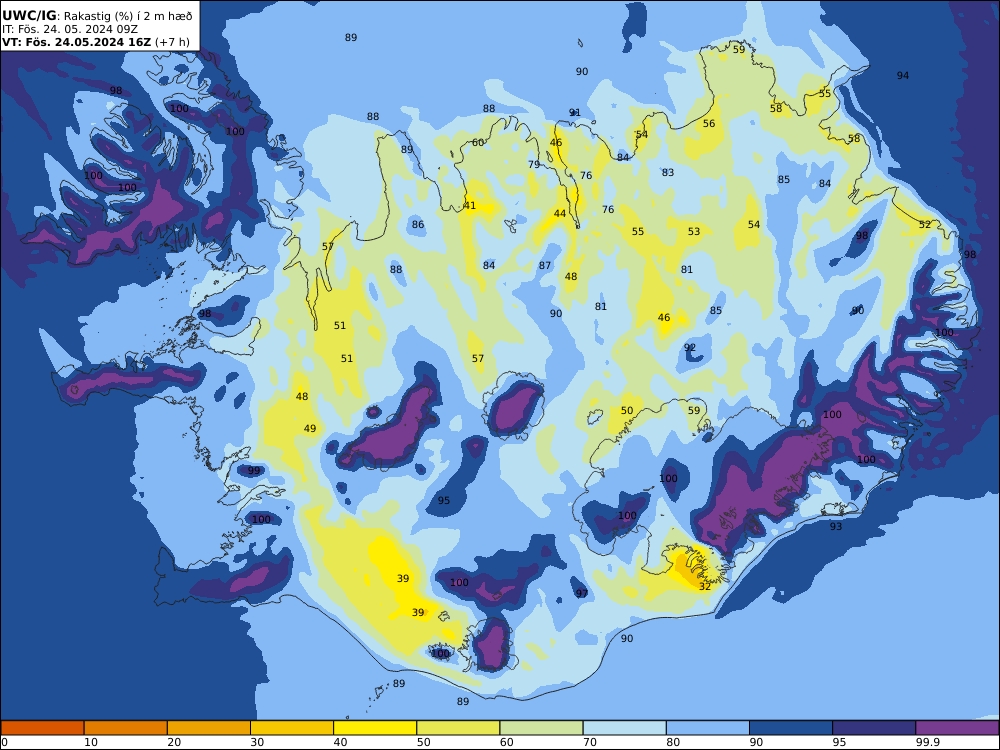The width and height of the screenshot is (1000, 750).
Task: Click the '49' humidity value on the map
Action: 310,429
